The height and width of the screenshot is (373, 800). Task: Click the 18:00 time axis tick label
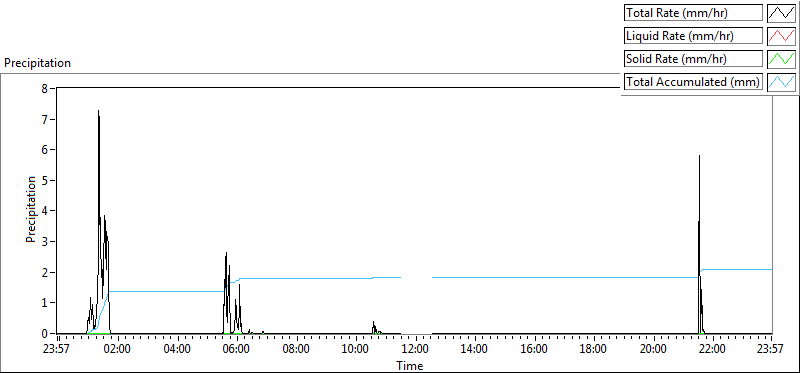click(593, 350)
